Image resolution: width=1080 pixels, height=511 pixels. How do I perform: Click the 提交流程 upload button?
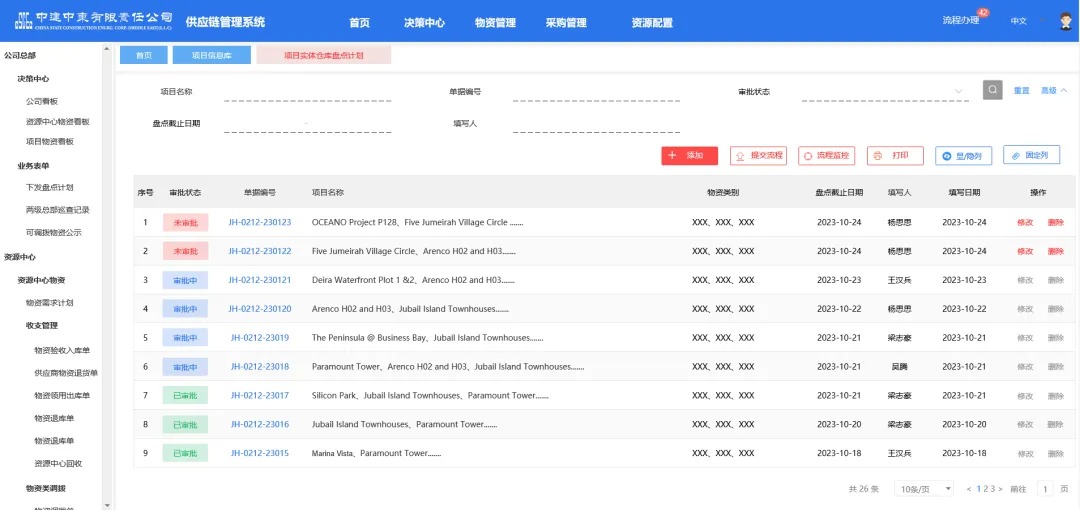(x=758, y=156)
